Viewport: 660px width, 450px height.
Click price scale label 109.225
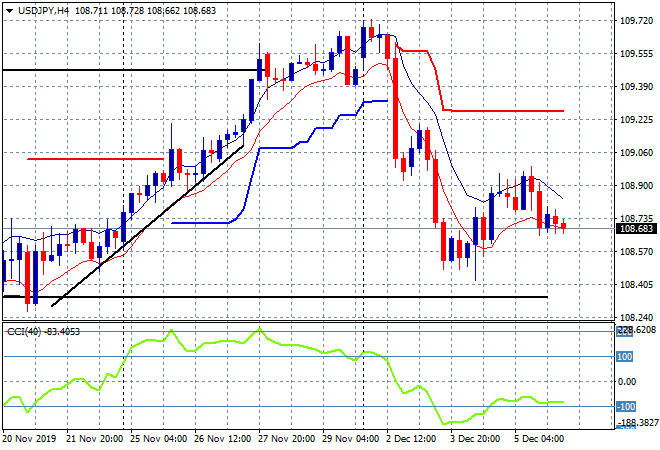(x=636, y=120)
